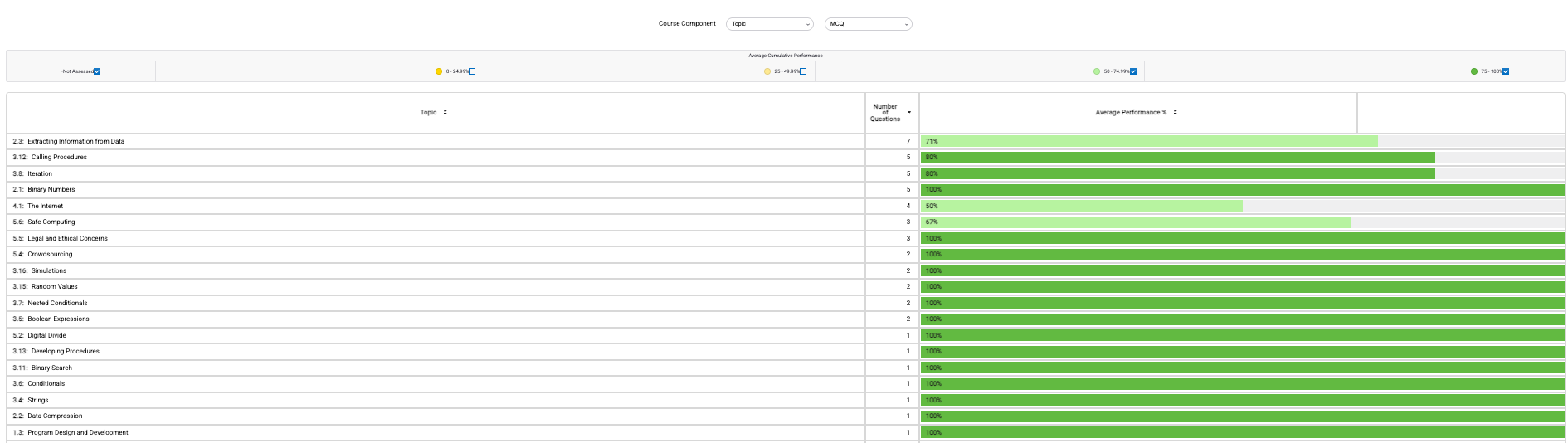Select topic 2.1: Binary Numbers
Viewport: 1568px width, 443px height.
coord(44,189)
